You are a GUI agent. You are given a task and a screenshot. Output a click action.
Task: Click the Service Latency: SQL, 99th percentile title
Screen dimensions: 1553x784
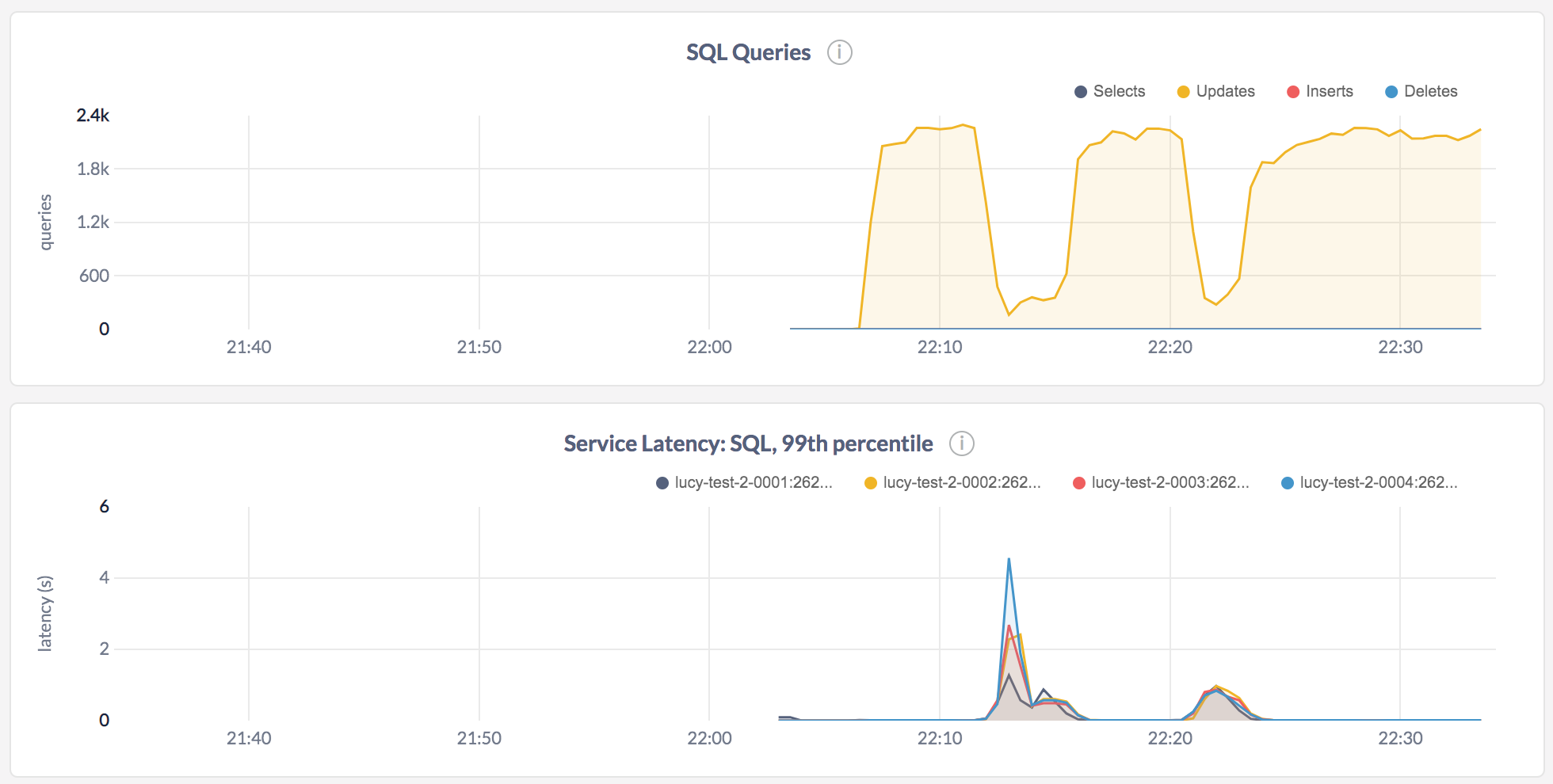748,443
